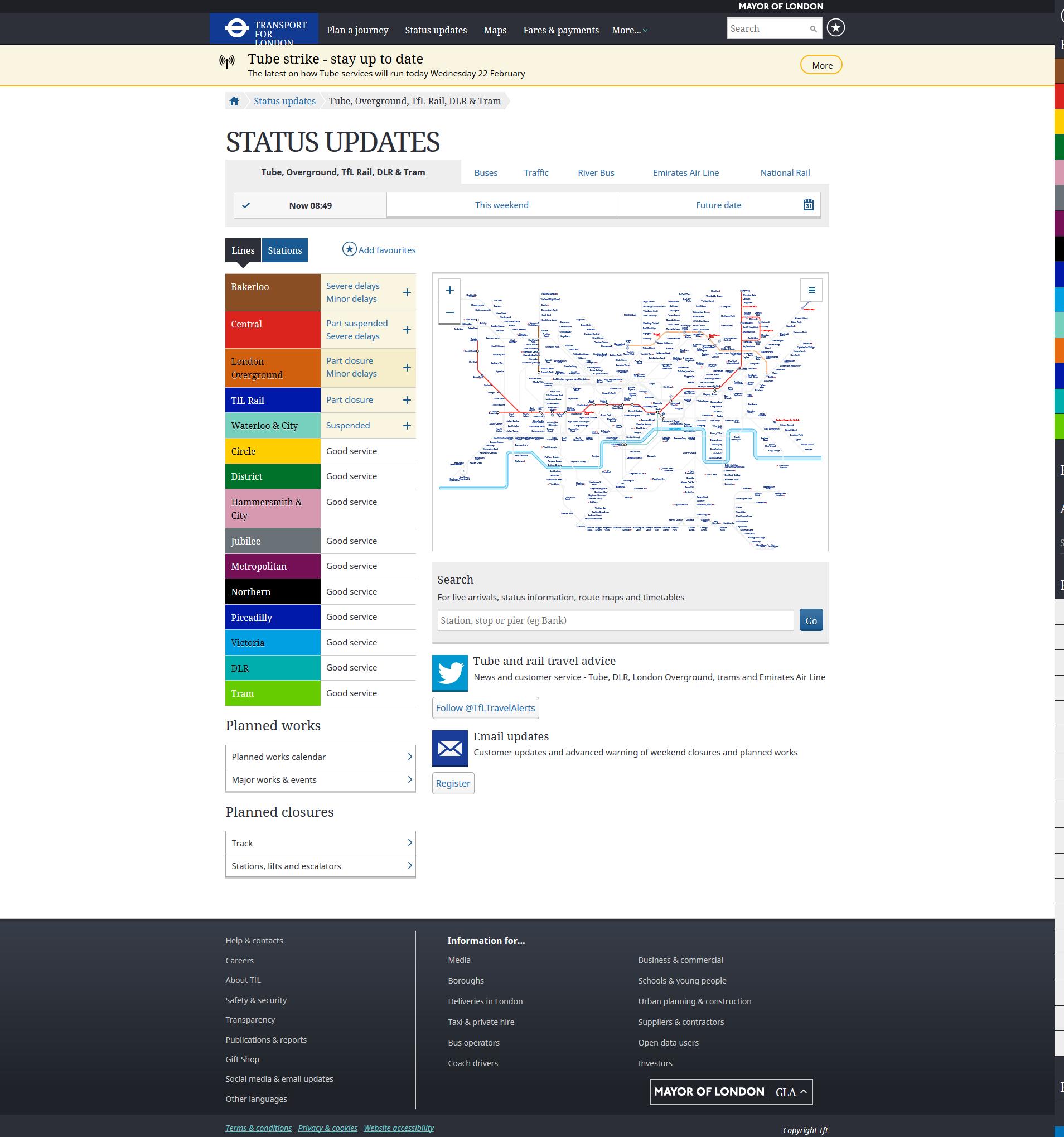1064x1137 pixels.
Task: Click the Register button for emails
Action: pos(453,783)
